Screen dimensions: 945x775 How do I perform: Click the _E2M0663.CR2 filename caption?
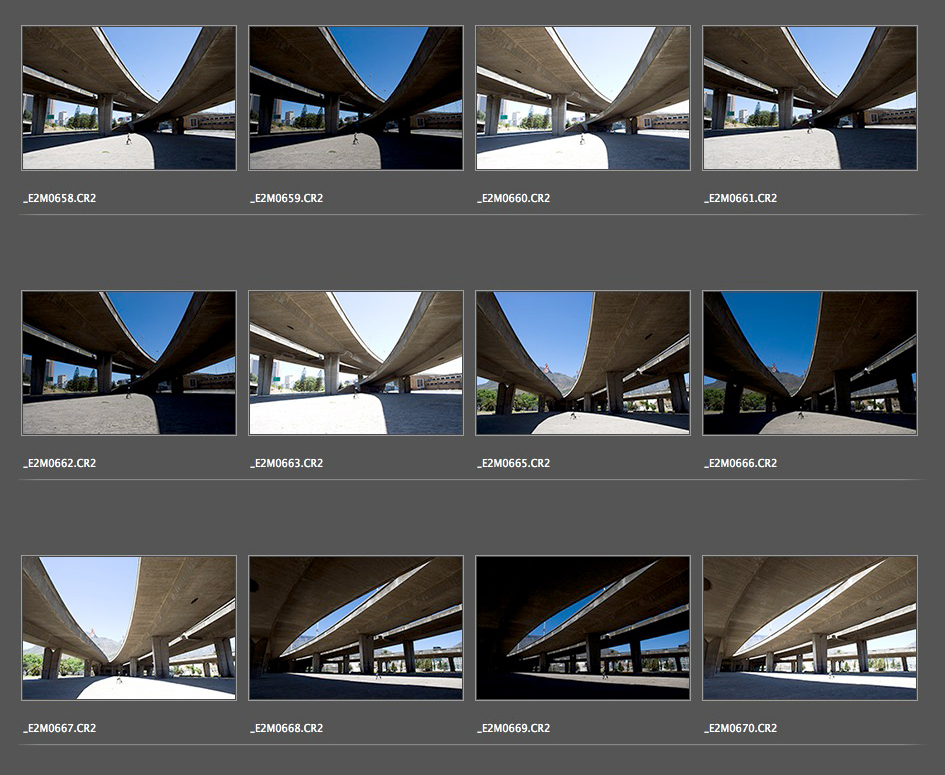(287, 463)
